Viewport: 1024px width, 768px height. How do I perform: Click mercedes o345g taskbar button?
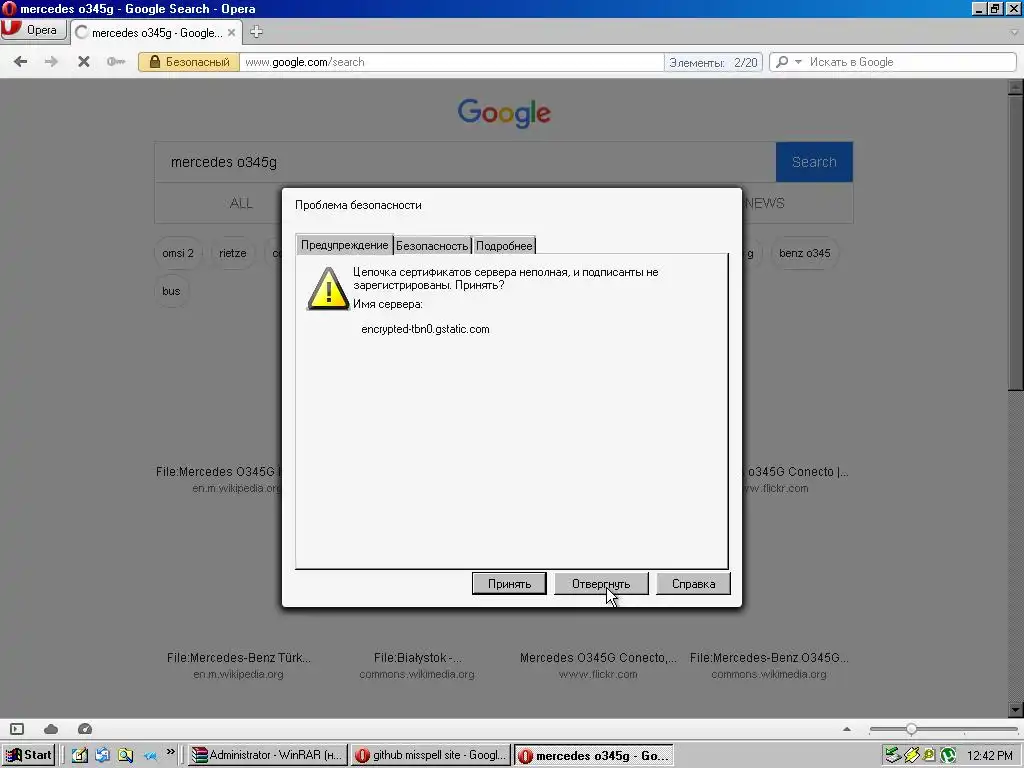[x=594, y=756]
